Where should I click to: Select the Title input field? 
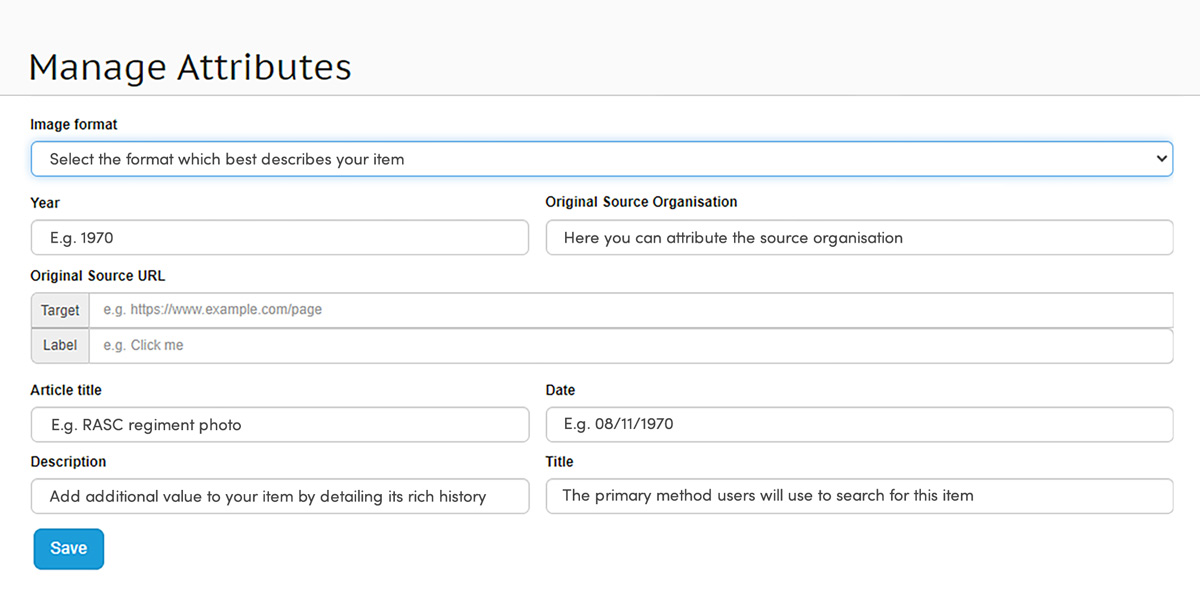(858, 496)
